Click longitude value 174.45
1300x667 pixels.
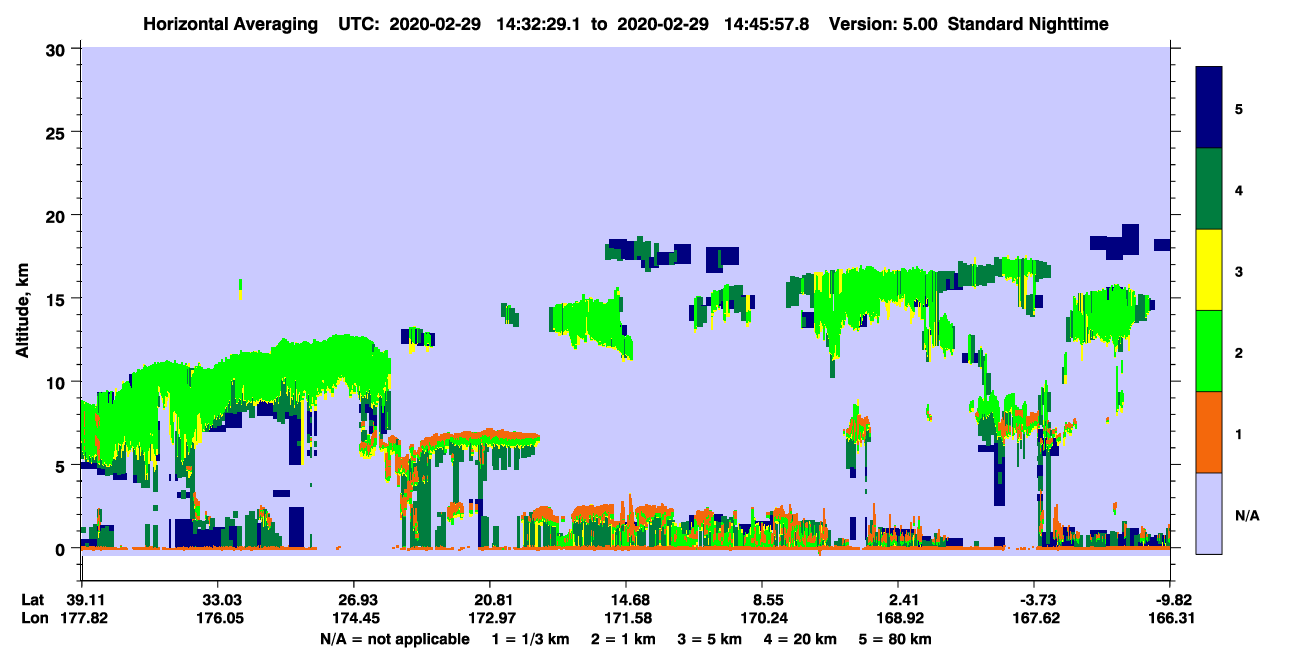(x=354, y=618)
